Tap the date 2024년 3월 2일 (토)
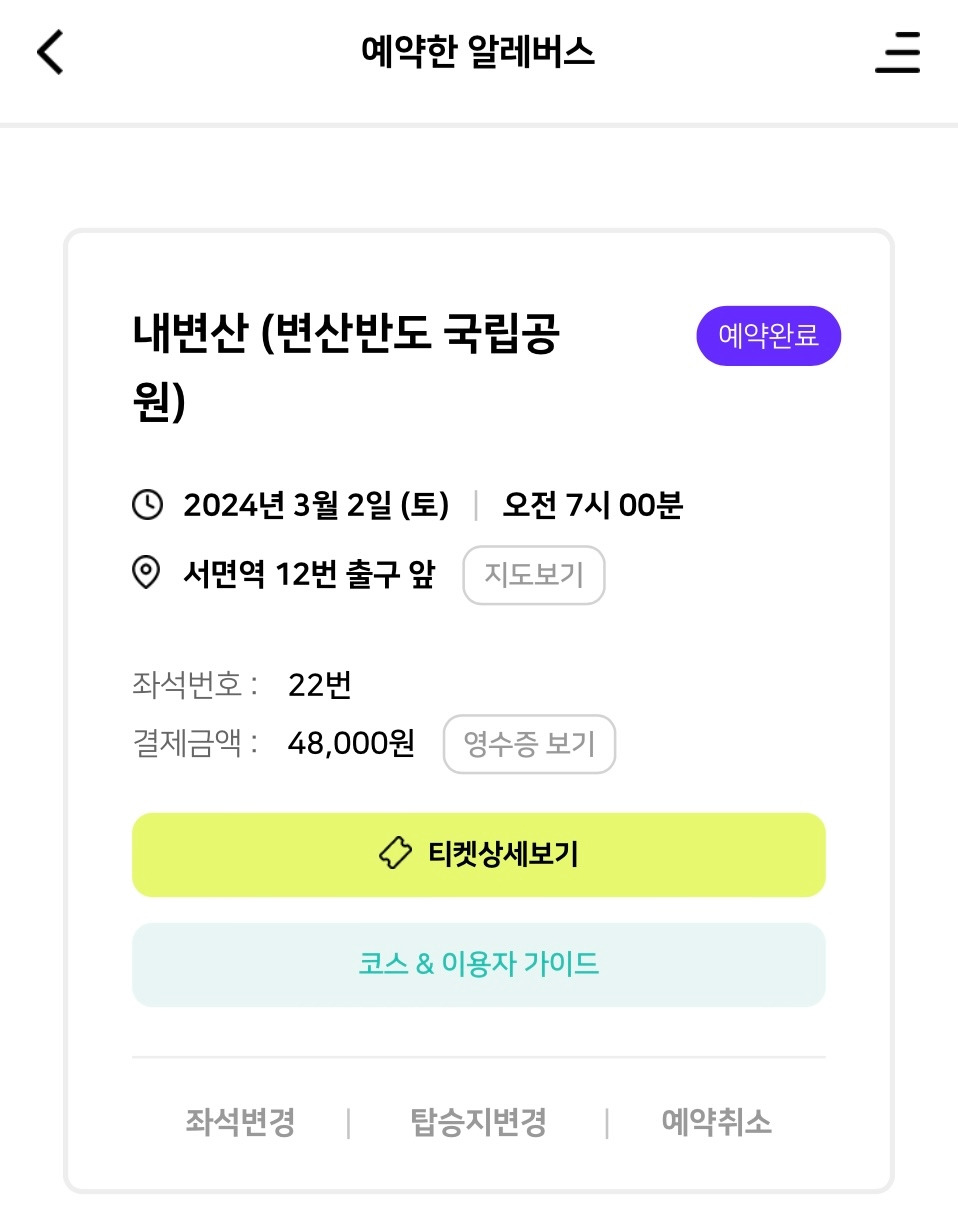This screenshot has height=1223, width=958. click(316, 506)
